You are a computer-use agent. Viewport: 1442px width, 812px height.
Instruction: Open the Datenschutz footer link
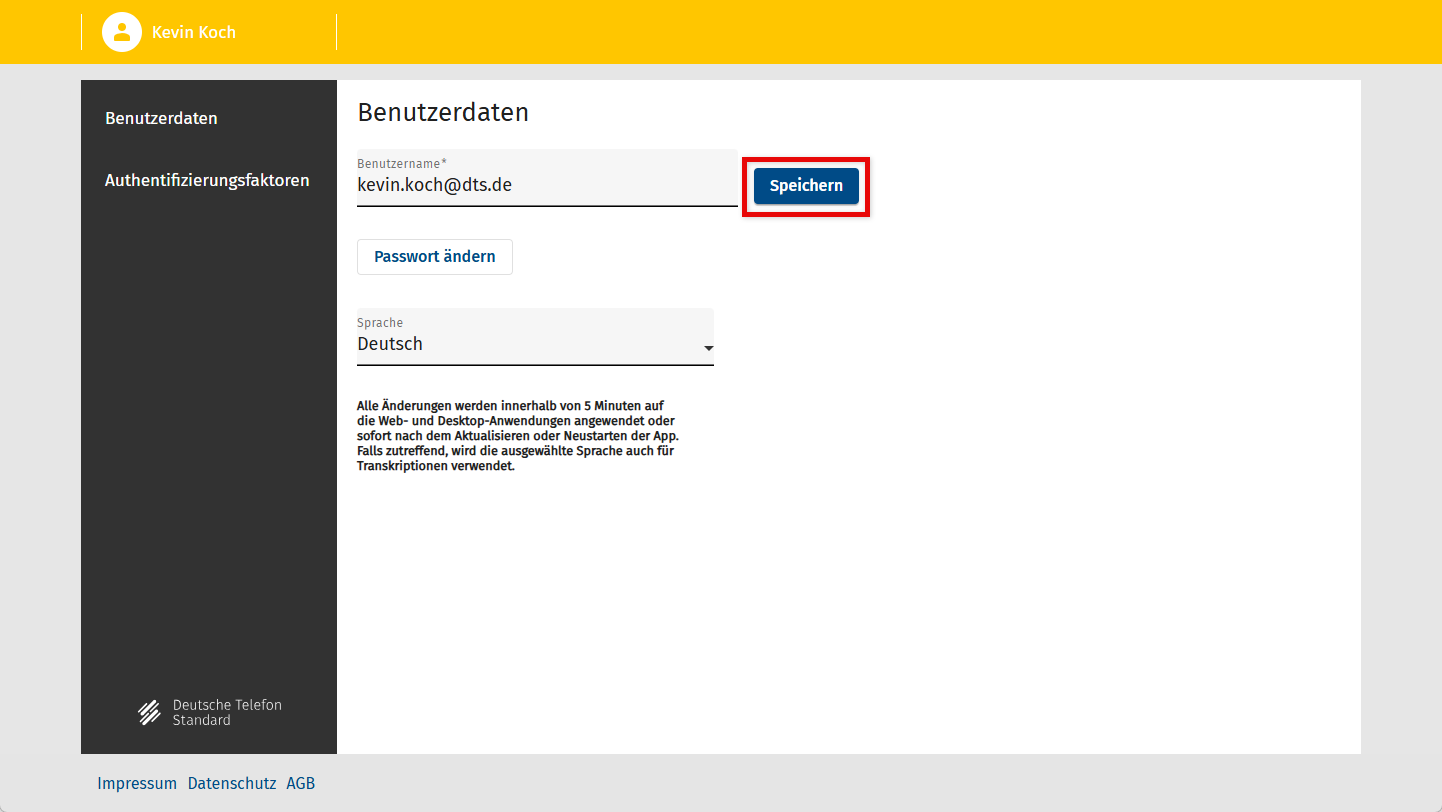(232, 783)
